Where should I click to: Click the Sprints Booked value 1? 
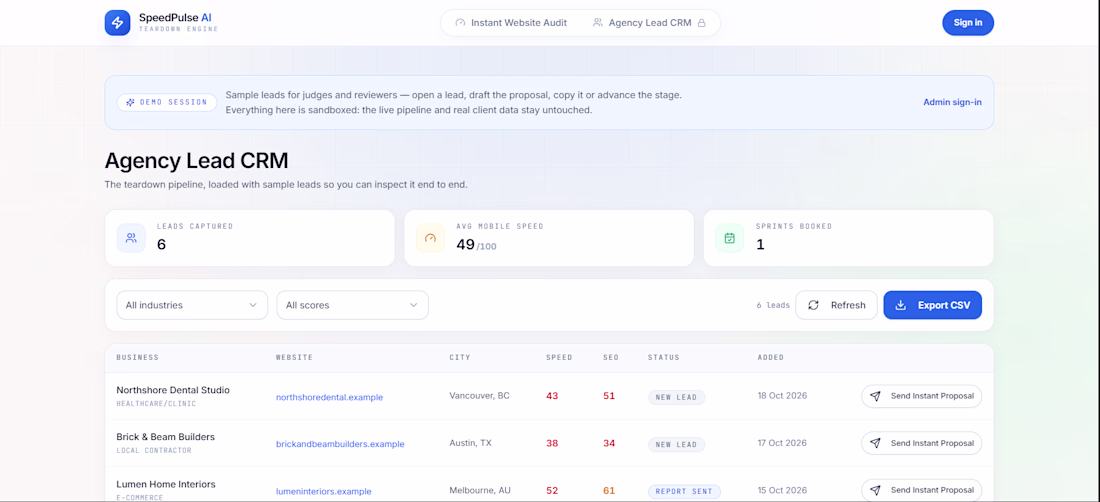pos(760,245)
